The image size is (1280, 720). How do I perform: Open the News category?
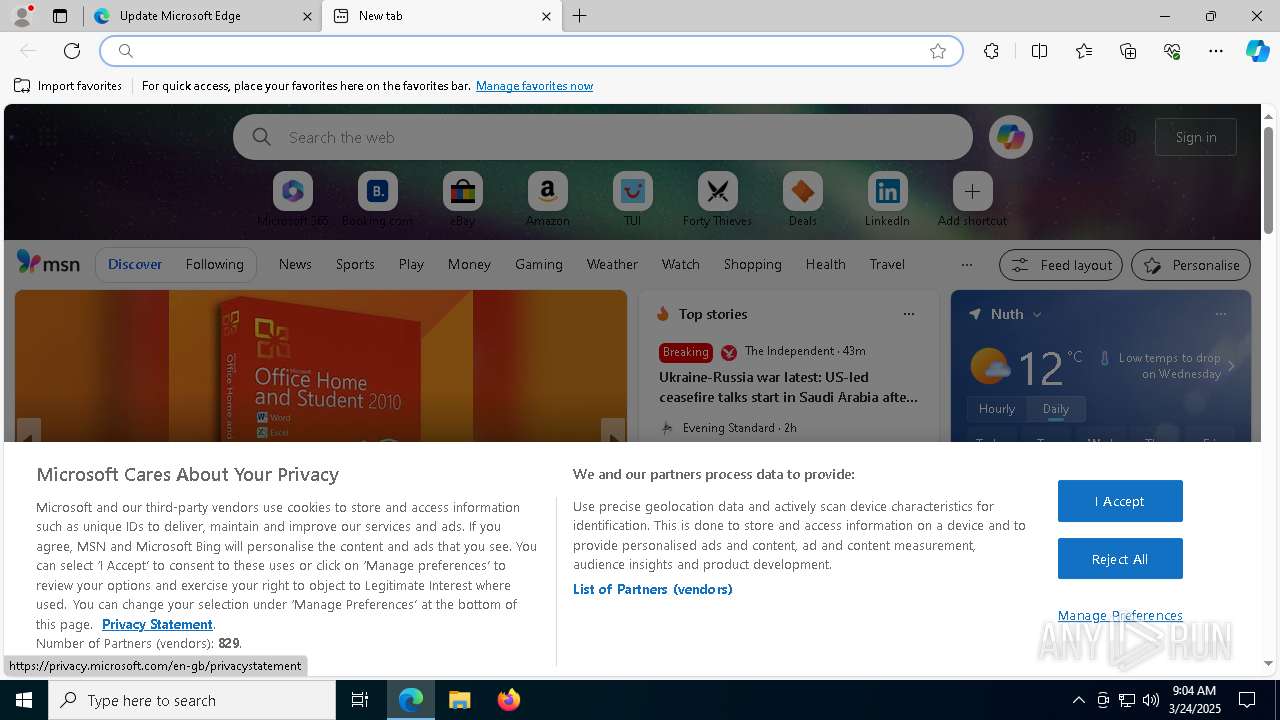[295, 264]
